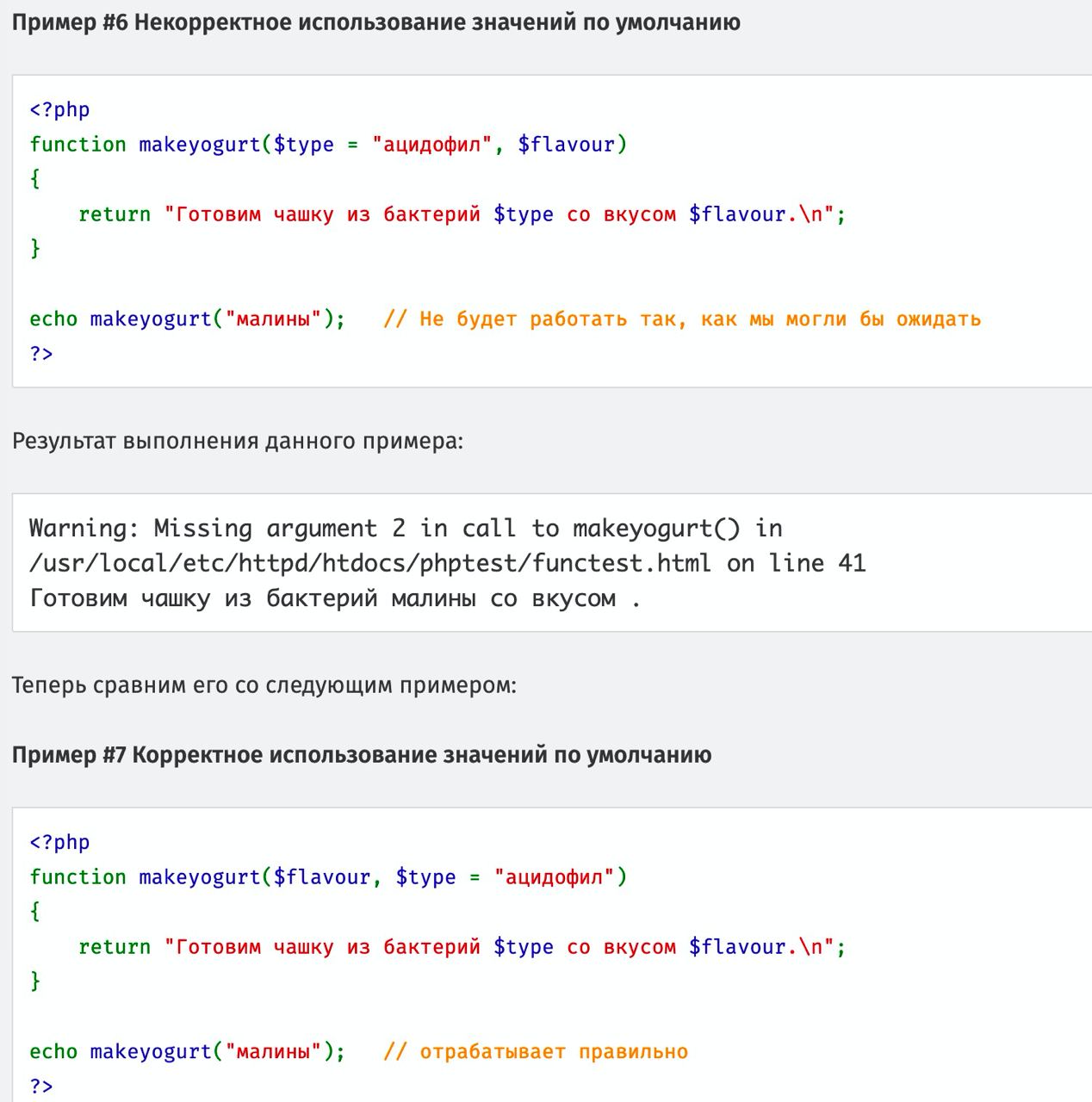This screenshot has height=1102, width=1092.
Task: Click the "Теперь сравним его со следующим примером:" paragraph
Action: pyautogui.click(x=264, y=686)
